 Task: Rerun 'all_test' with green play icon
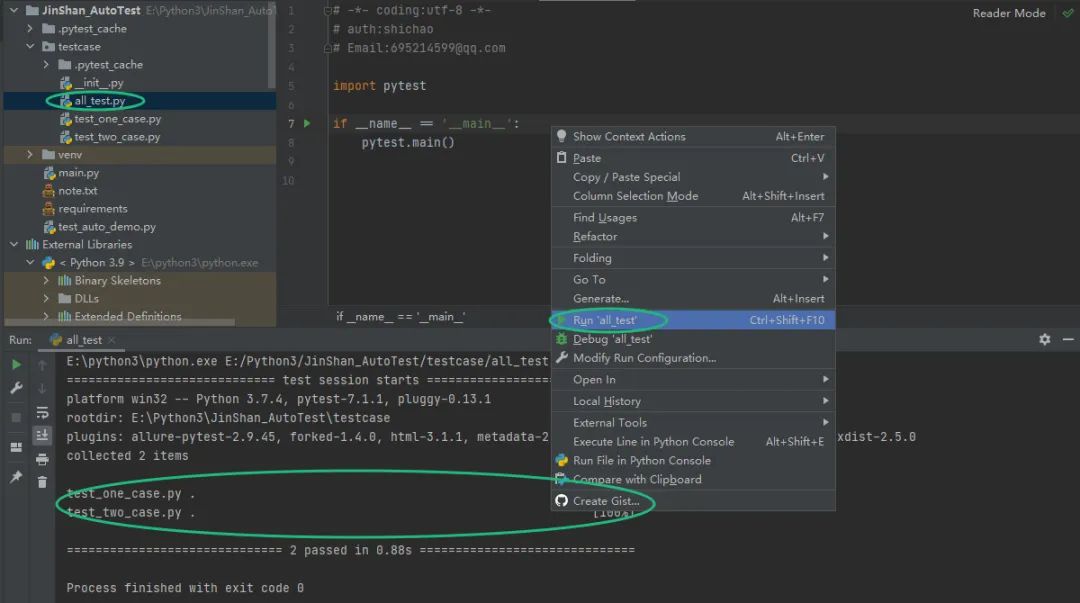[x=16, y=365]
